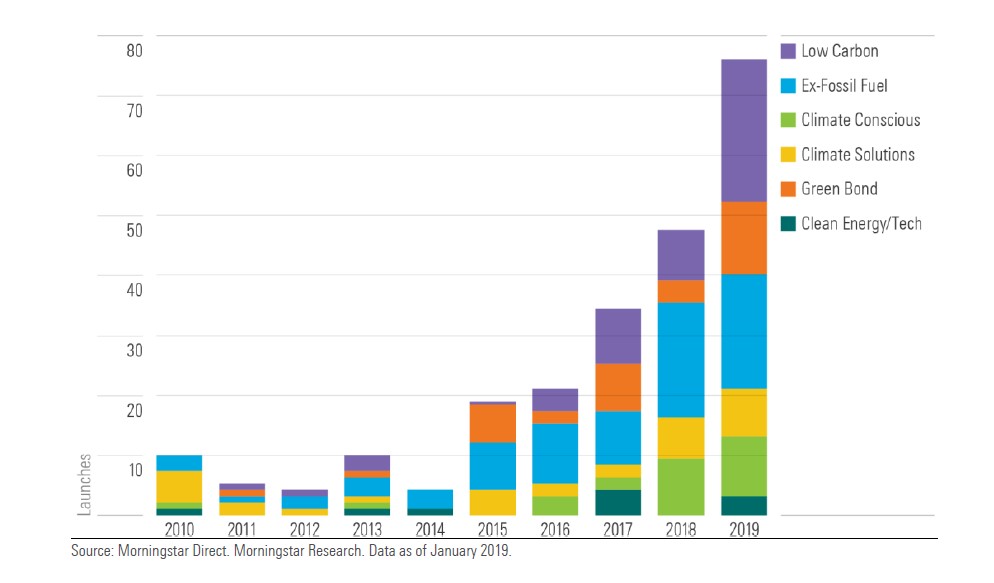The height and width of the screenshot is (583, 994).
Task: Click the orange Green Bond legend swatch
Action: [x=788, y=189]
